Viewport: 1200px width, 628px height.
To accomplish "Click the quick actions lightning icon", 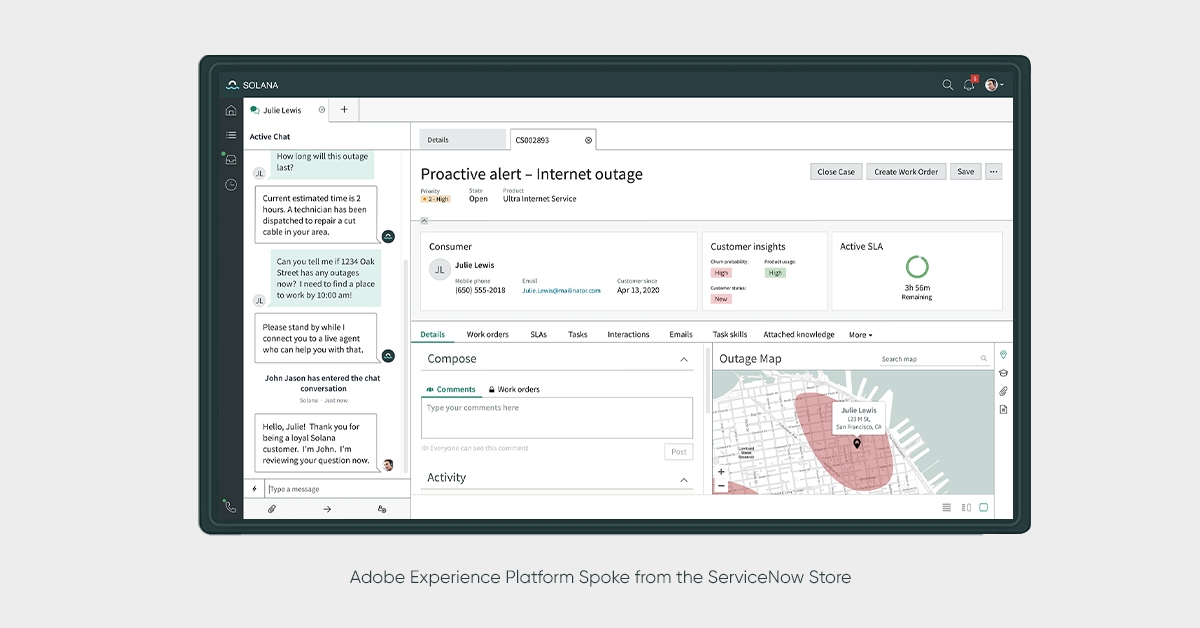I will coord(254,489).
